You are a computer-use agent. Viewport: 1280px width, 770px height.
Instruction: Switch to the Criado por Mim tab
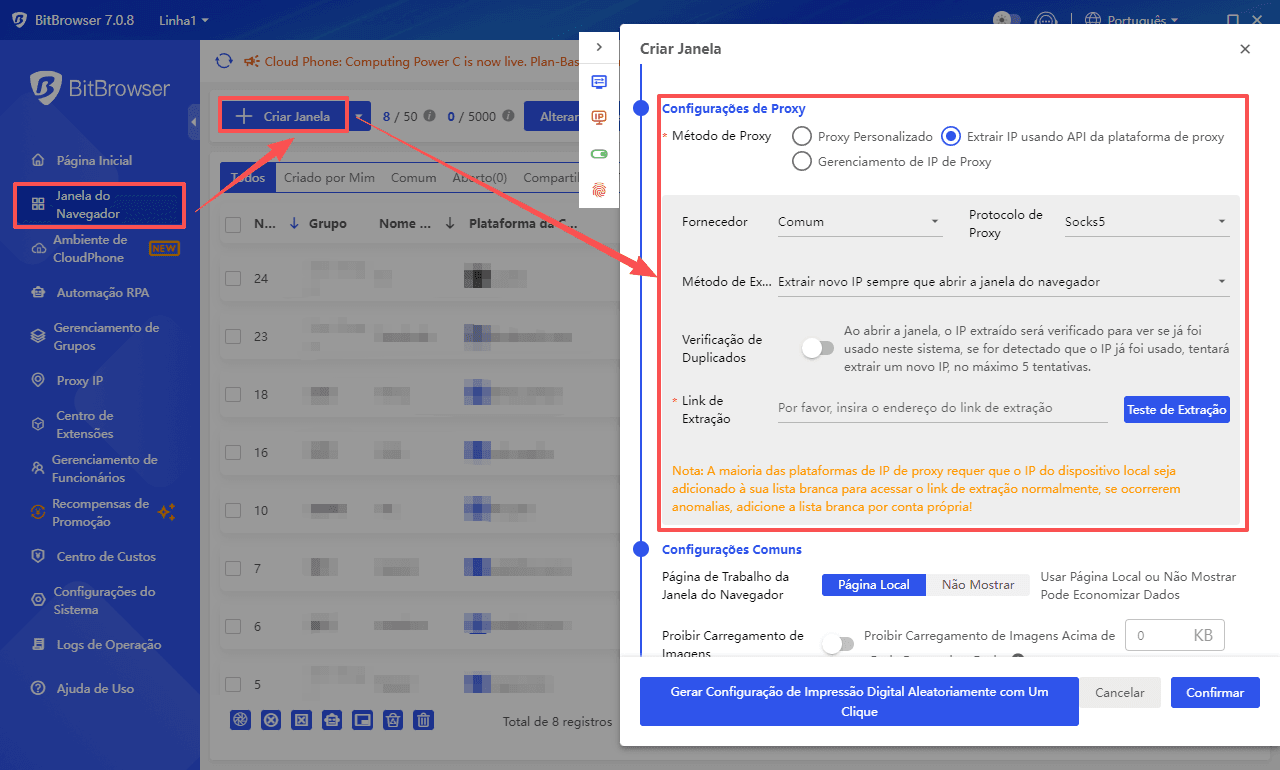point(329,178)
